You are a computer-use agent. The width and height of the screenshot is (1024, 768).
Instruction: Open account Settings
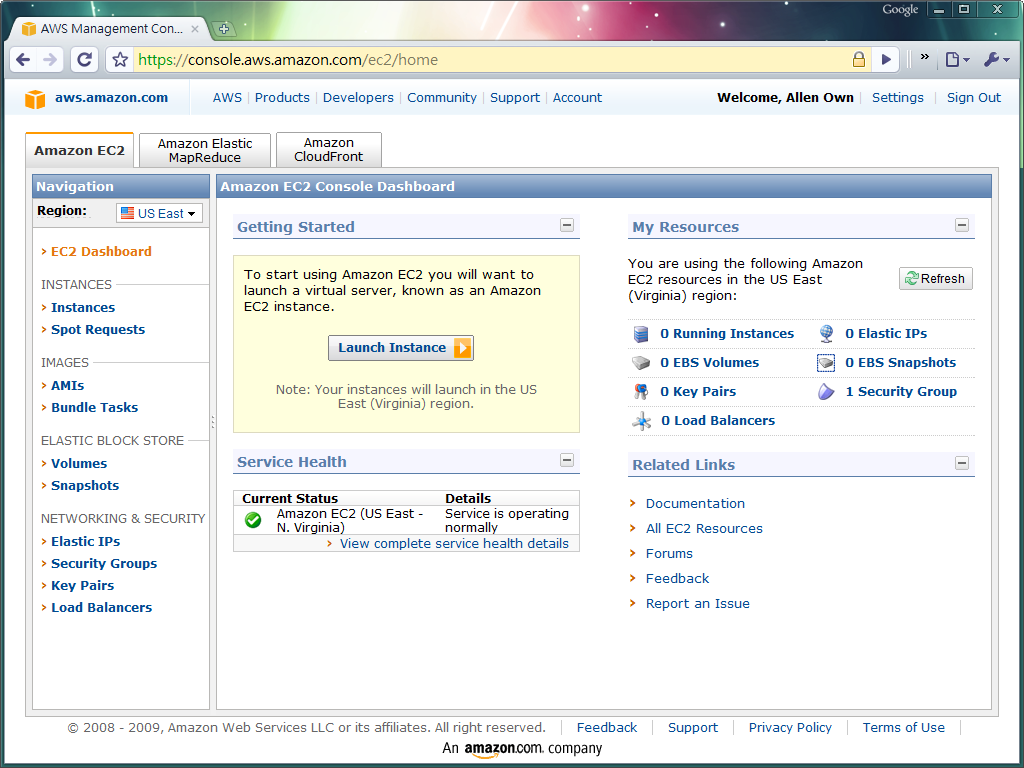coord(898,98)
